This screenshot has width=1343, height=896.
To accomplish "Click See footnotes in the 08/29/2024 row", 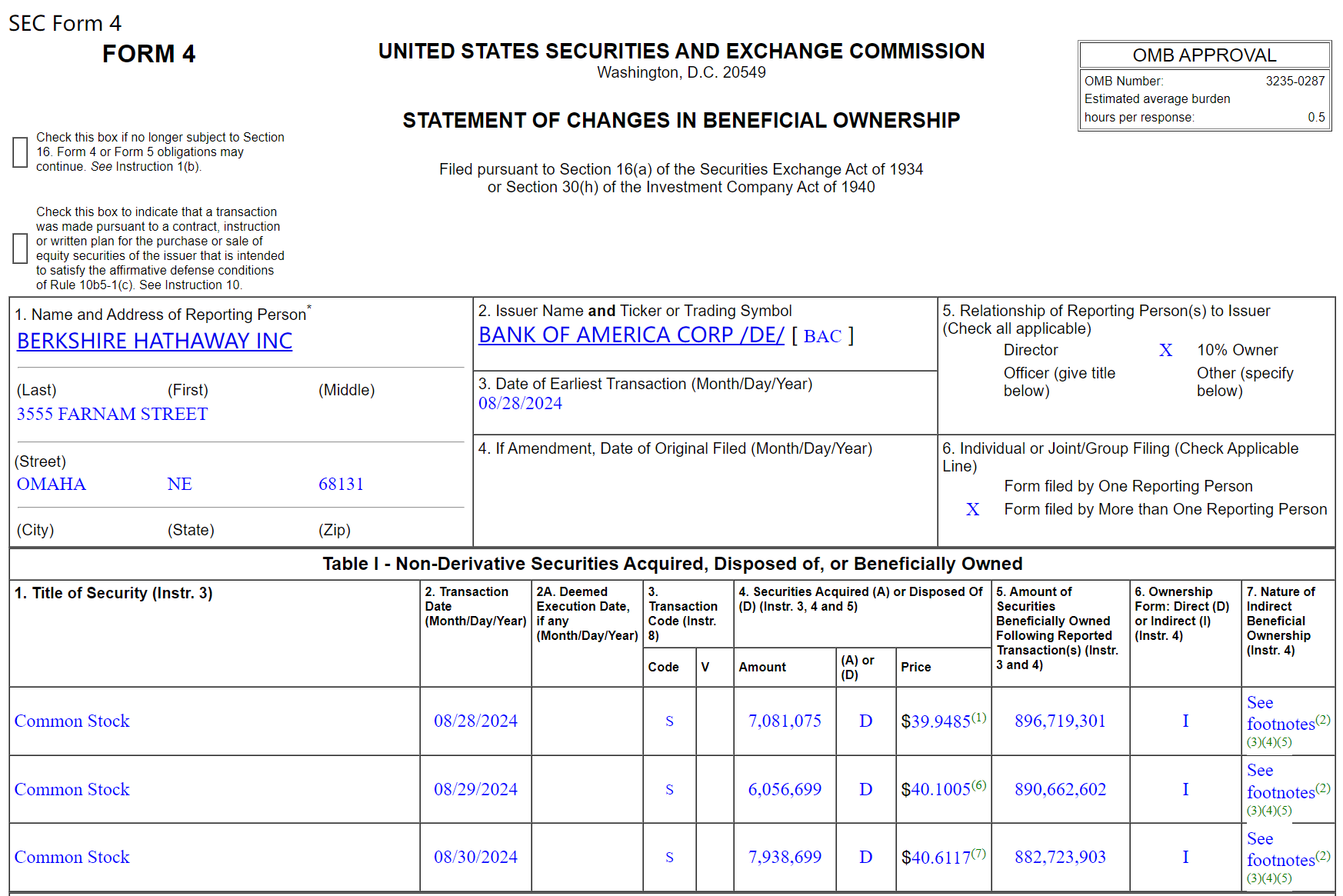I will 1281,781.
